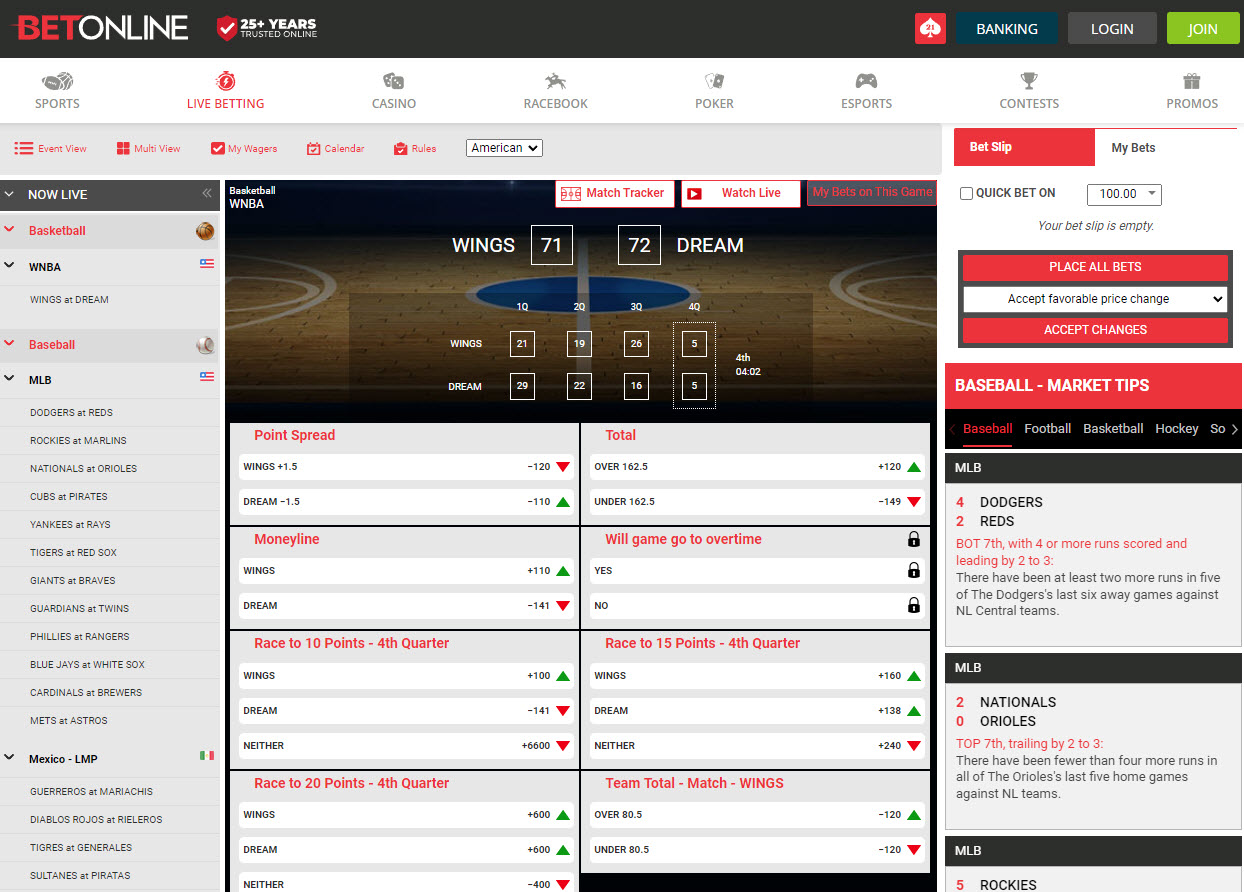Select the Baseball market tips tab
The width and height of the screenshot is (1244, 892).
click(987, 429)
